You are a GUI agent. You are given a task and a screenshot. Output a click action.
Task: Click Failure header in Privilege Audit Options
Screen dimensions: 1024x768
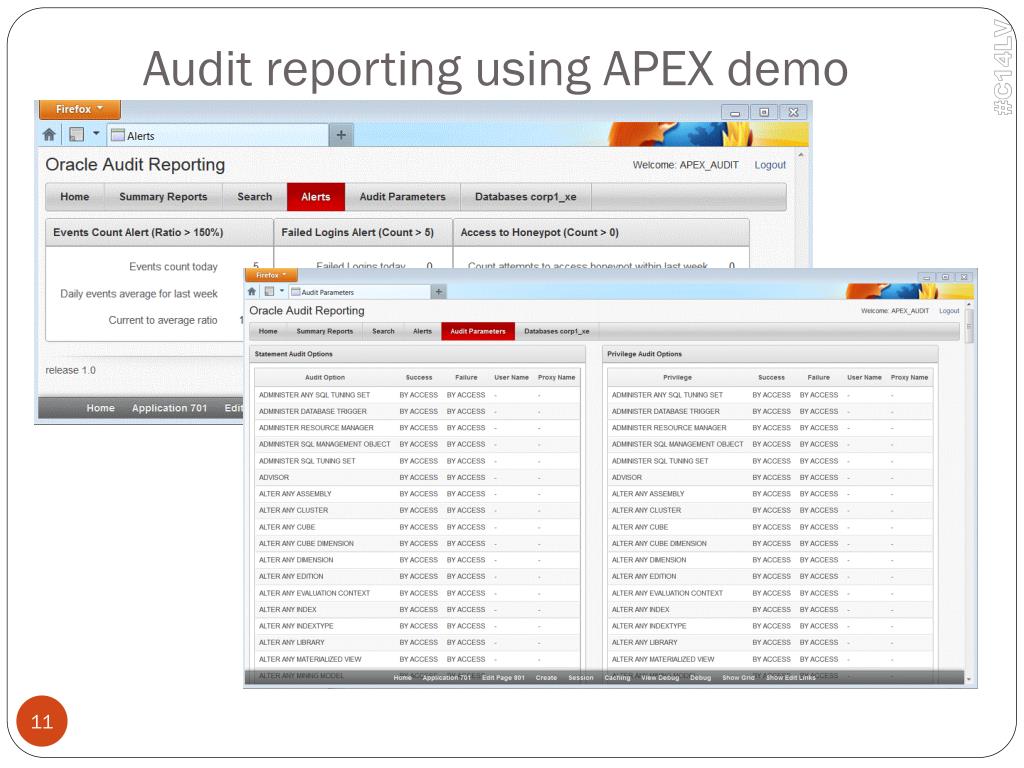[818, 377]
